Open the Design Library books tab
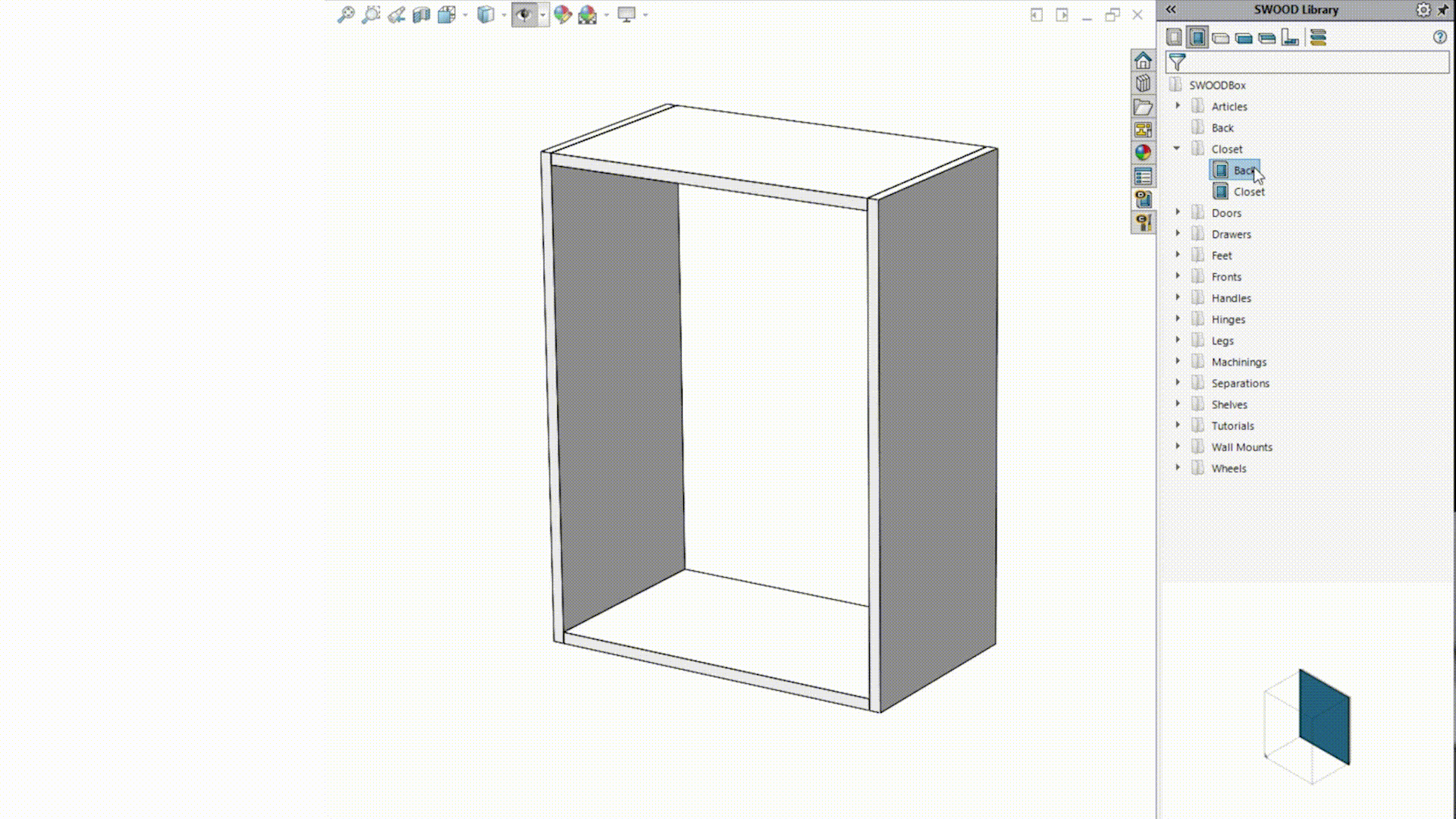Screen dimensions: 1456x819 point(1143,83)
